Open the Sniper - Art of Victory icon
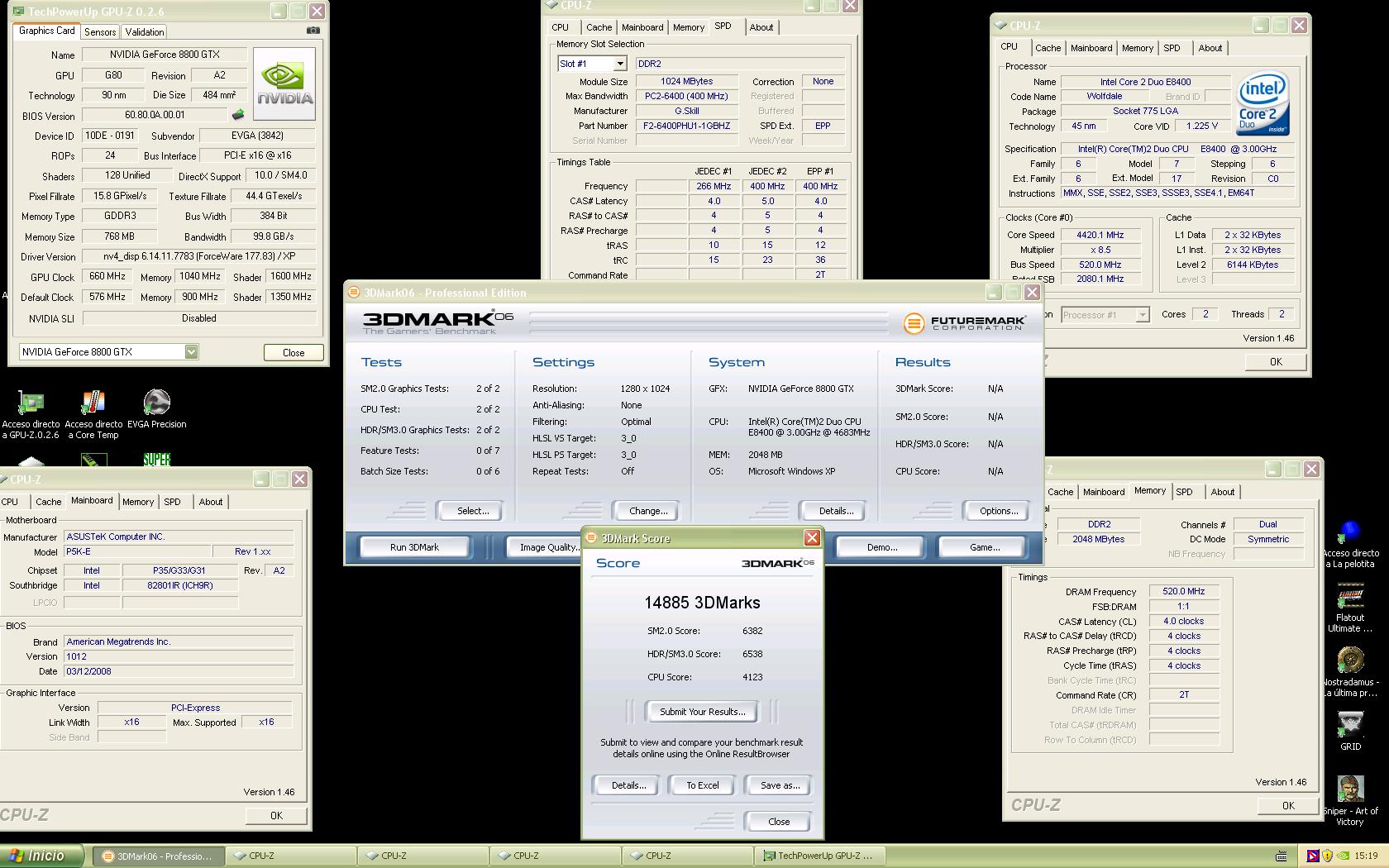 coord(1350,800)
